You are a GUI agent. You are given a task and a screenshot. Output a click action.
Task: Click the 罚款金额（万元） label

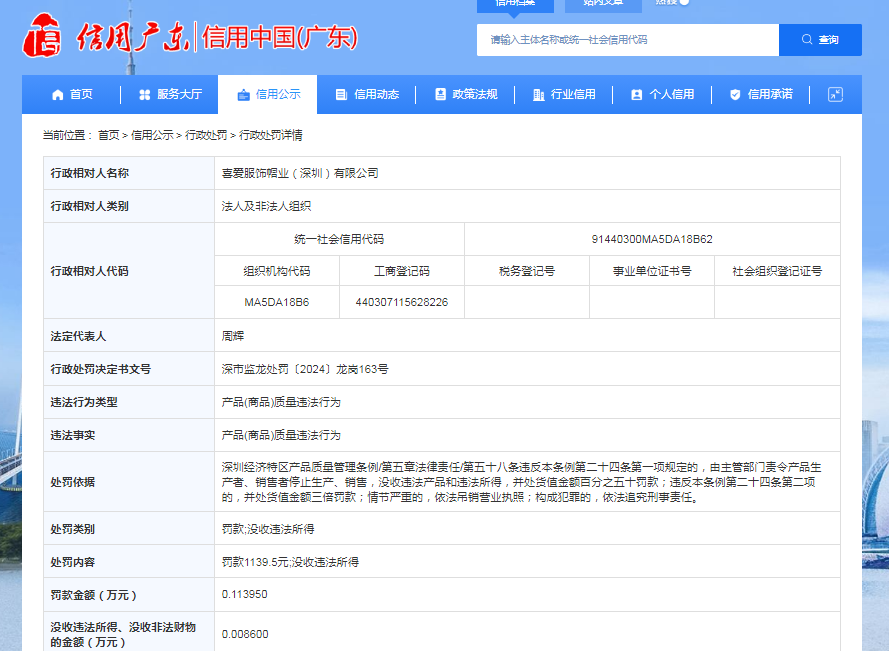click(94, 595)
